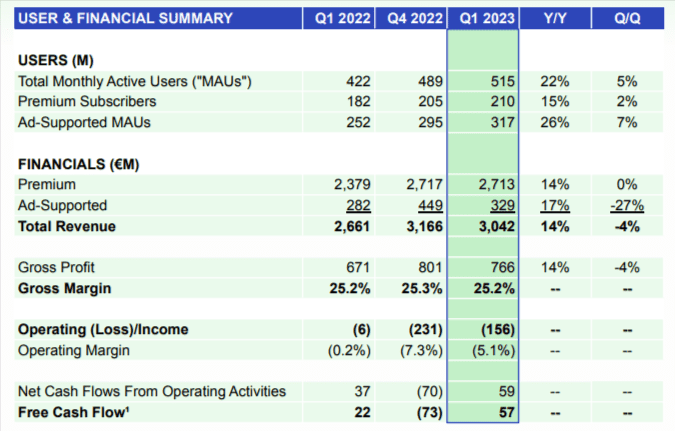Click the MAUs Q/Q value 5%

(x=627, y=81)
